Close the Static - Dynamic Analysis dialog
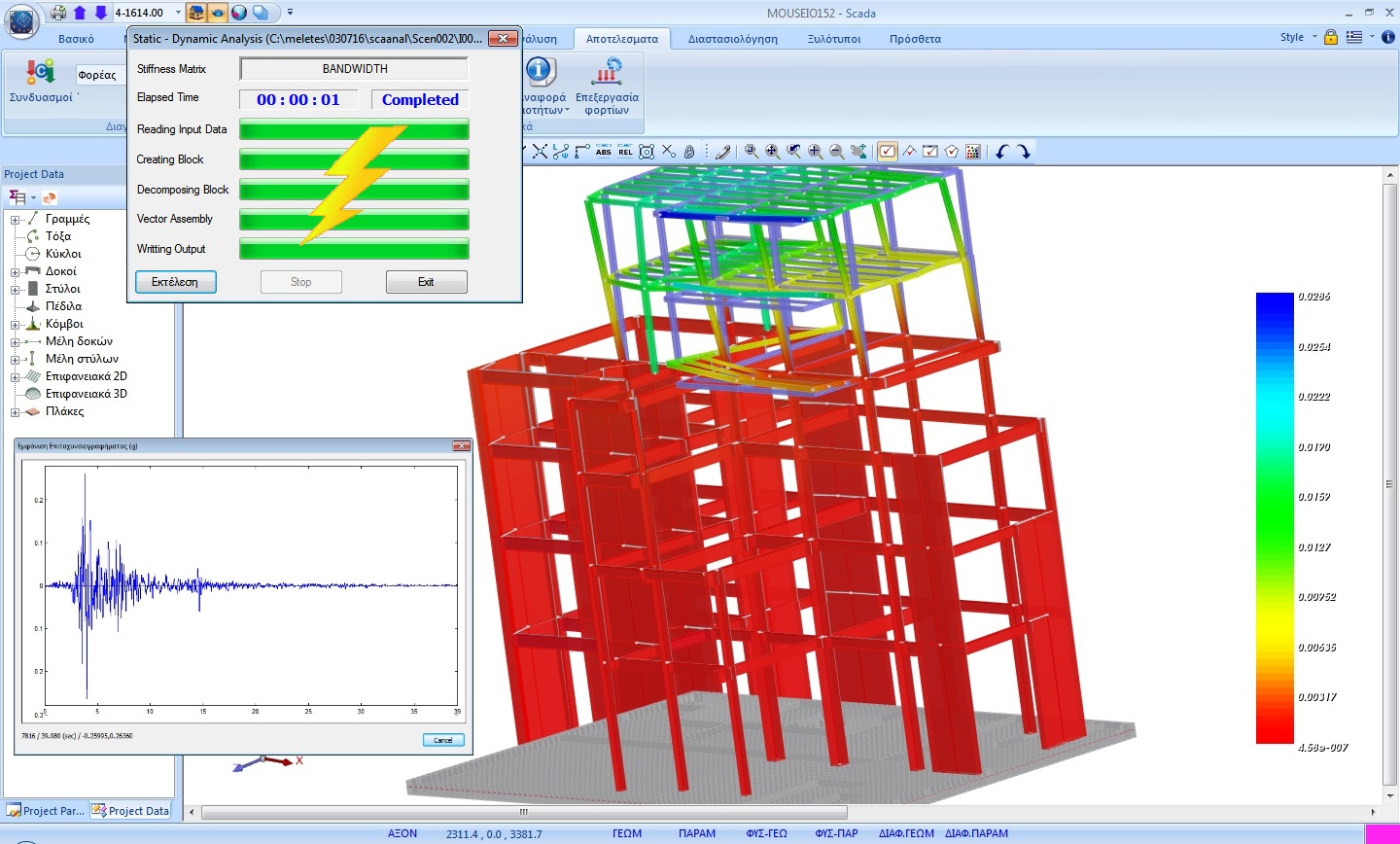The width and height of the screenshot is (1400, 844). pyautogui.click(x=502, y=38)
